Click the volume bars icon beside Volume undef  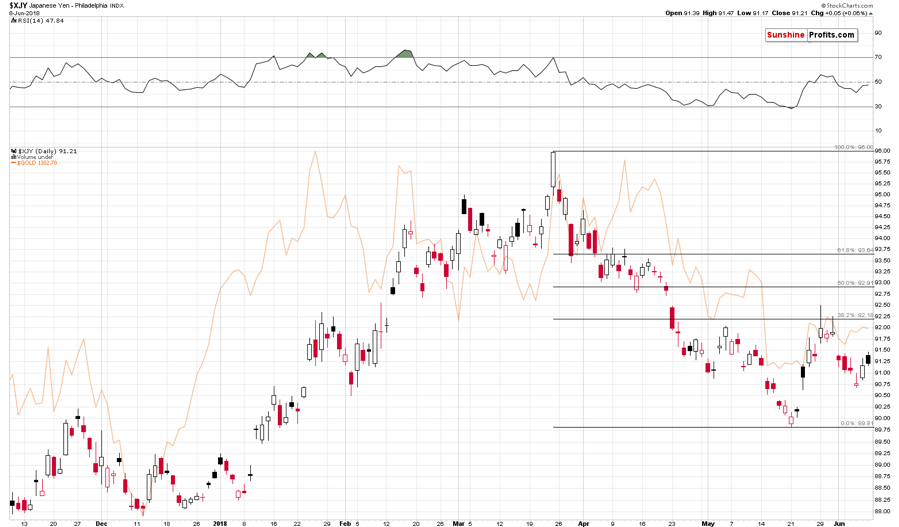[13, 157]
